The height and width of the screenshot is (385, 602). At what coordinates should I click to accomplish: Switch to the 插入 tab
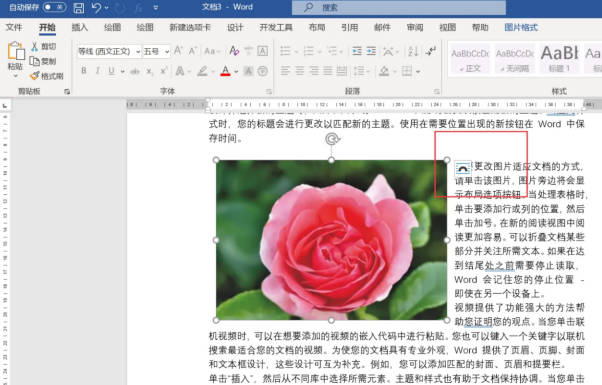[79, 27]
